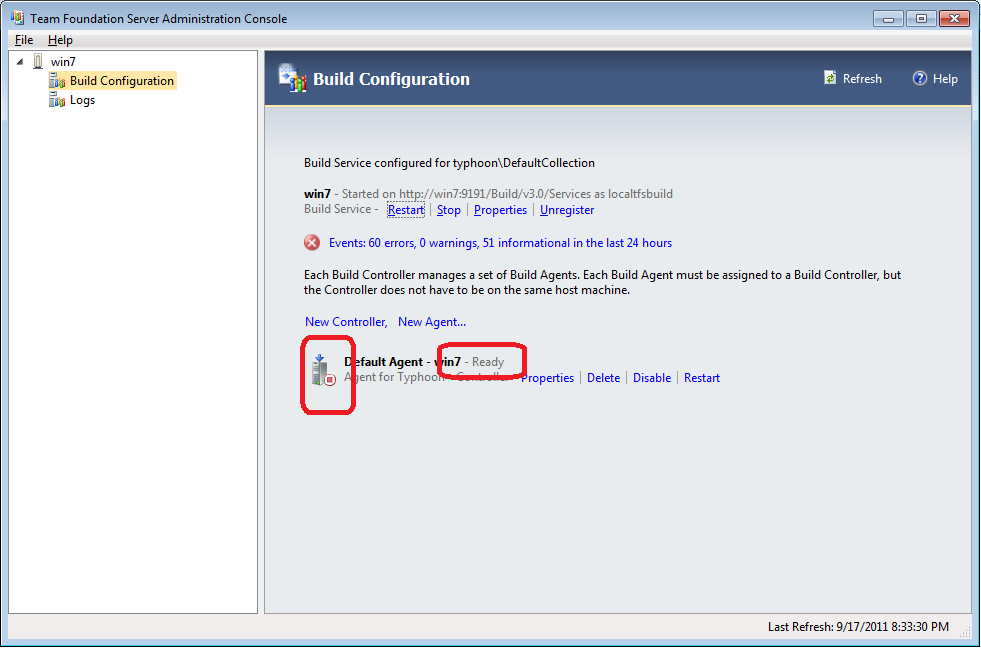
Task: Restart the Build Service
Action: (x=405, y=210)
